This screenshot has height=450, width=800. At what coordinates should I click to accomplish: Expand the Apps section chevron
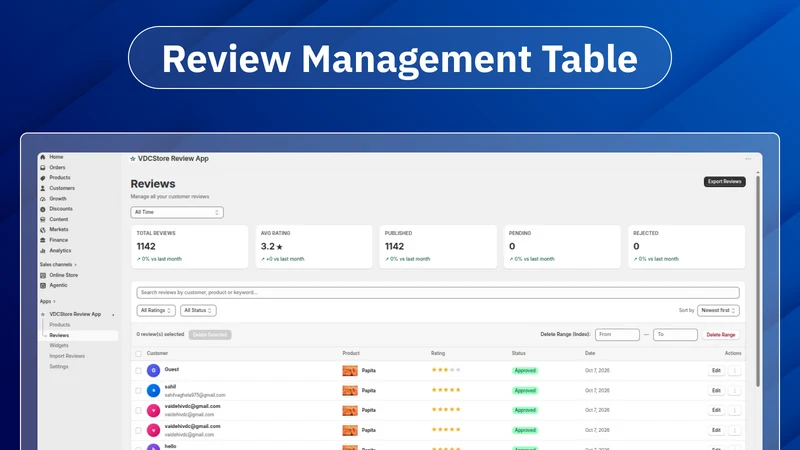tap(54, 302)
